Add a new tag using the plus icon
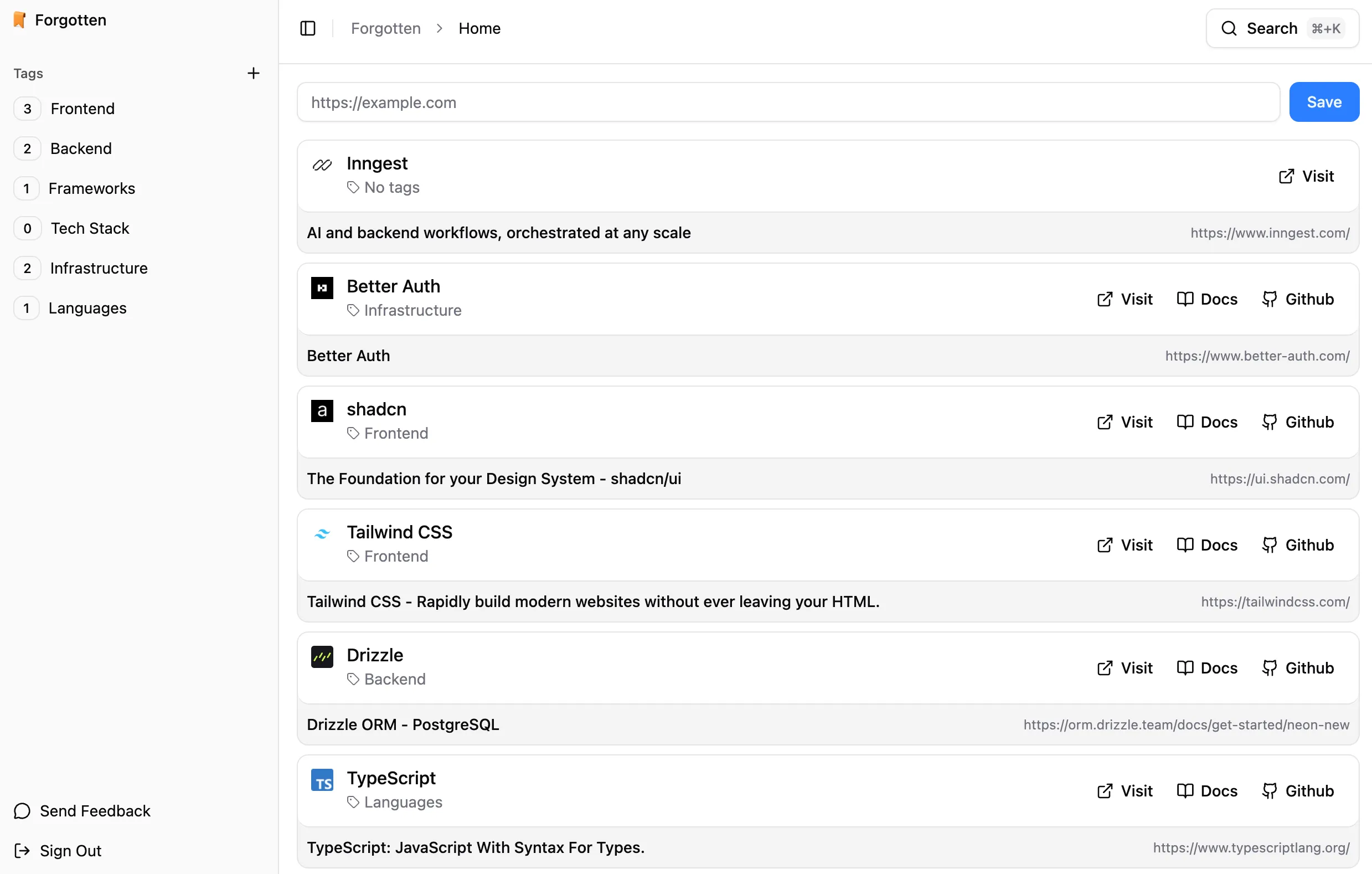The height and width of the screenshot is (874, 1372). pyautogui.click(x=254, y=73)
